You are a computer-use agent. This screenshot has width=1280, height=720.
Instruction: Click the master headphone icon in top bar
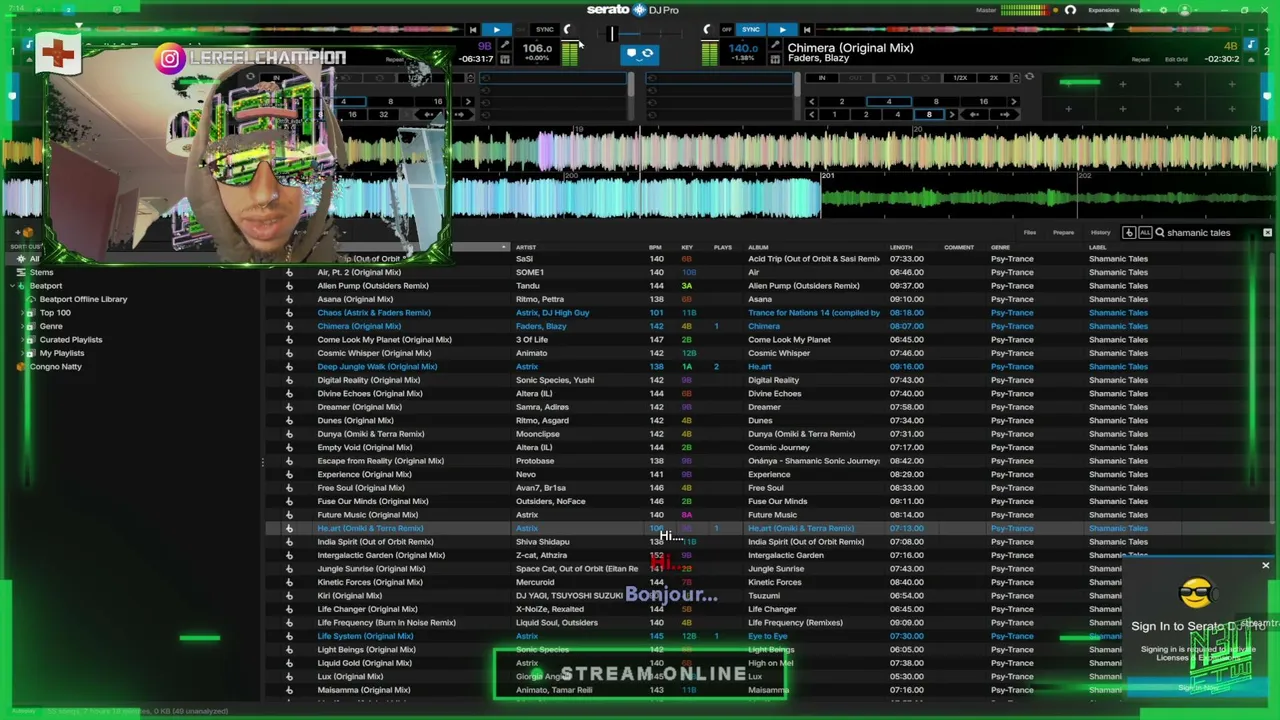tap(1070, 10)
